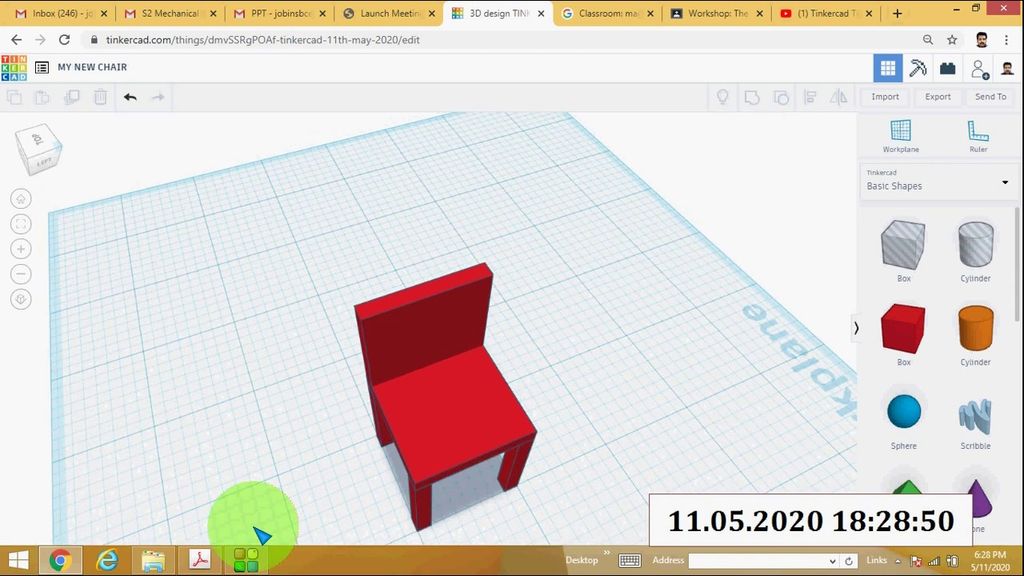Open the user profile avatar in Tinkercad
This screenshot has width=1024, height=576.
1007,68
